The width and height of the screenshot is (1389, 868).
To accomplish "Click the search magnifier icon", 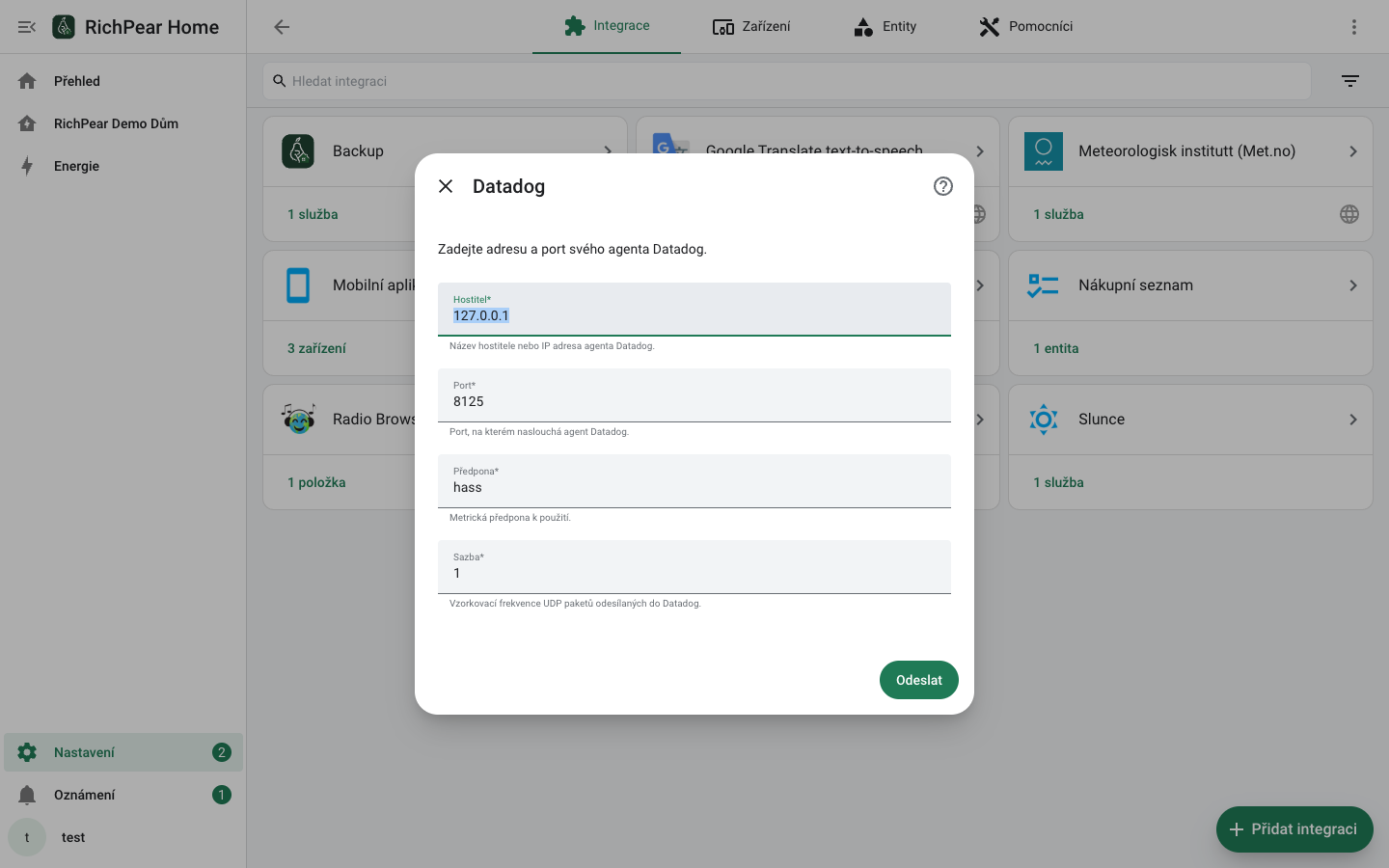I will pos(280,81).
